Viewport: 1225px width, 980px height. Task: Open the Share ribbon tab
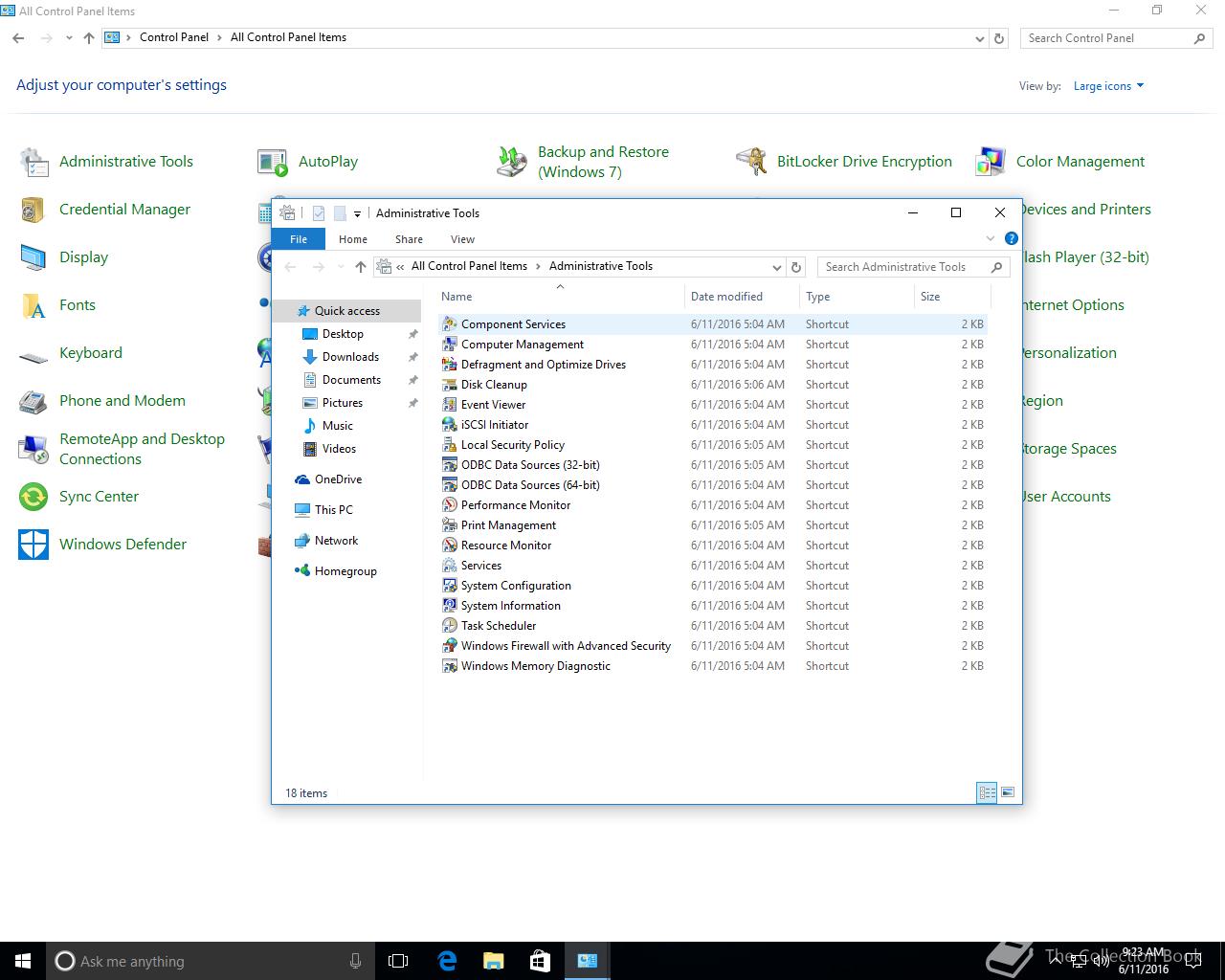pos(409,239)
